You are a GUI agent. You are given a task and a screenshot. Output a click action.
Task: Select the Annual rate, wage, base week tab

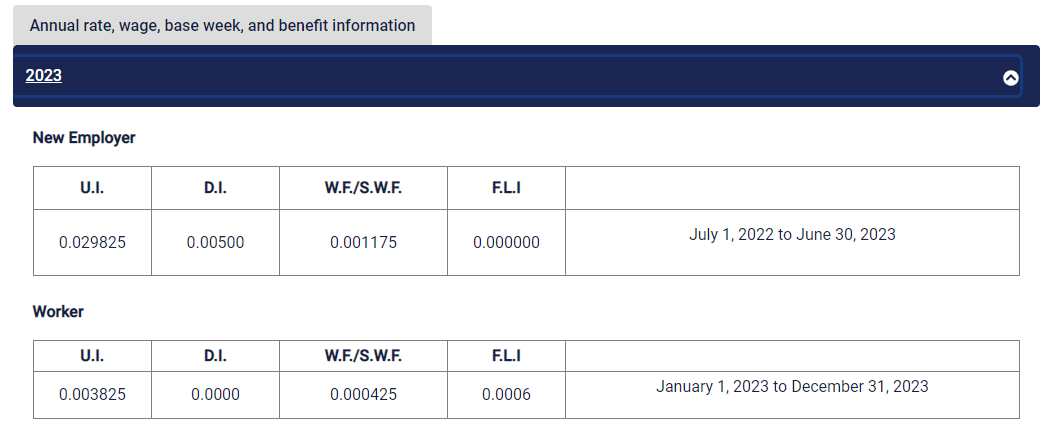(x=223, y=25)
